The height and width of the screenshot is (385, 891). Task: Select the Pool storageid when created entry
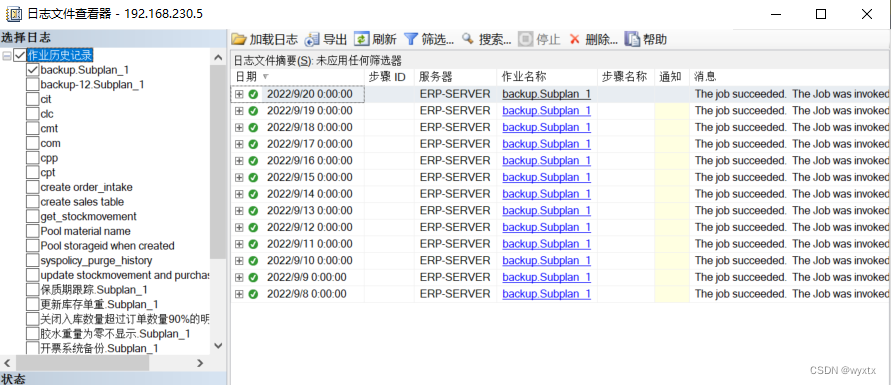(107, 246)
